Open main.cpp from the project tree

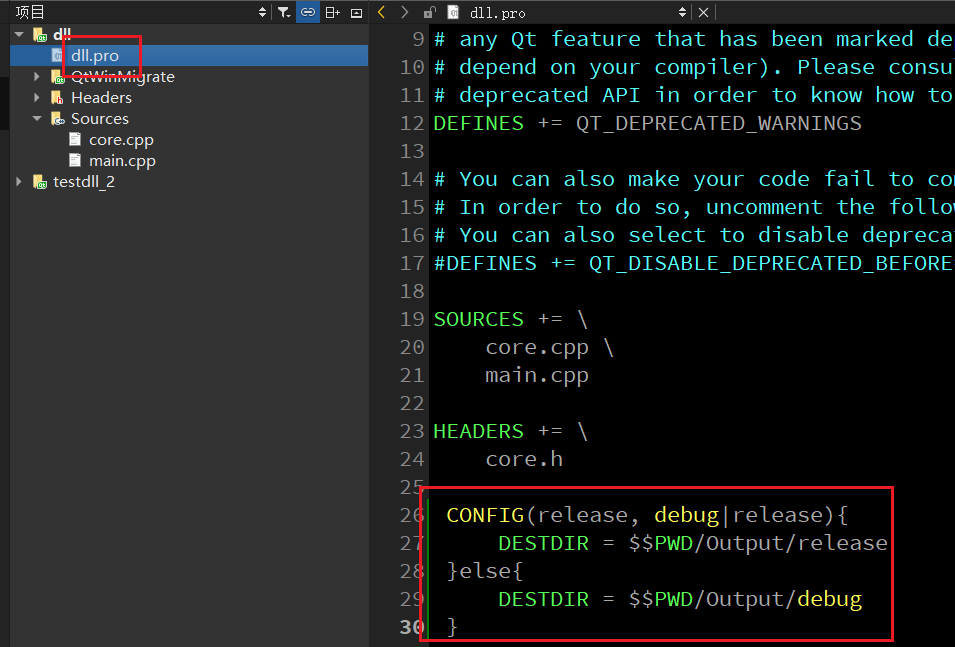(122, 161)
